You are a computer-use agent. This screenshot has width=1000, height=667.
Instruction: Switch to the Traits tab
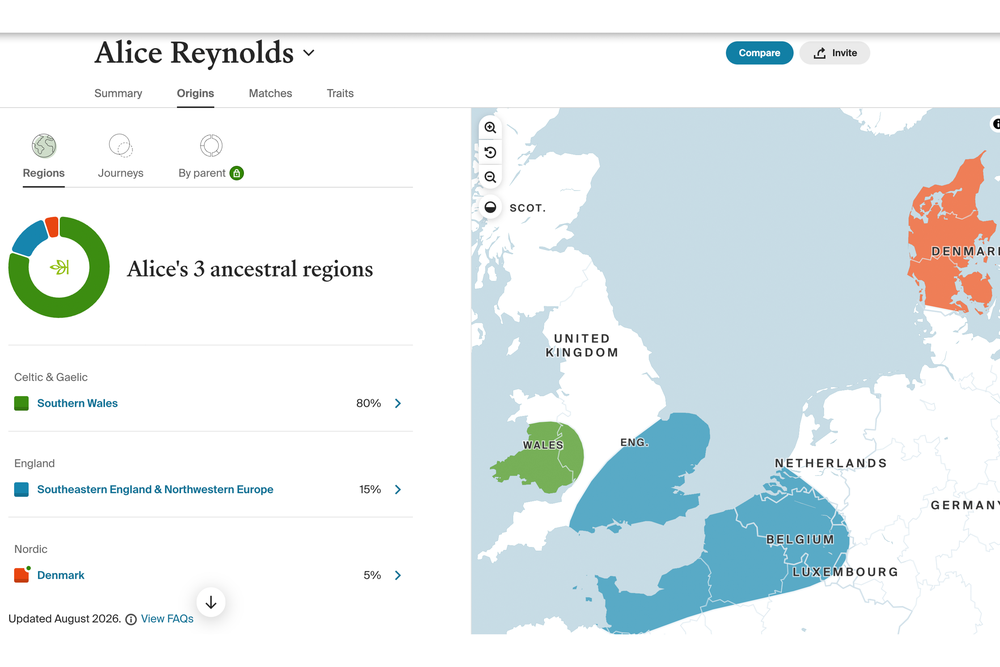340,93
